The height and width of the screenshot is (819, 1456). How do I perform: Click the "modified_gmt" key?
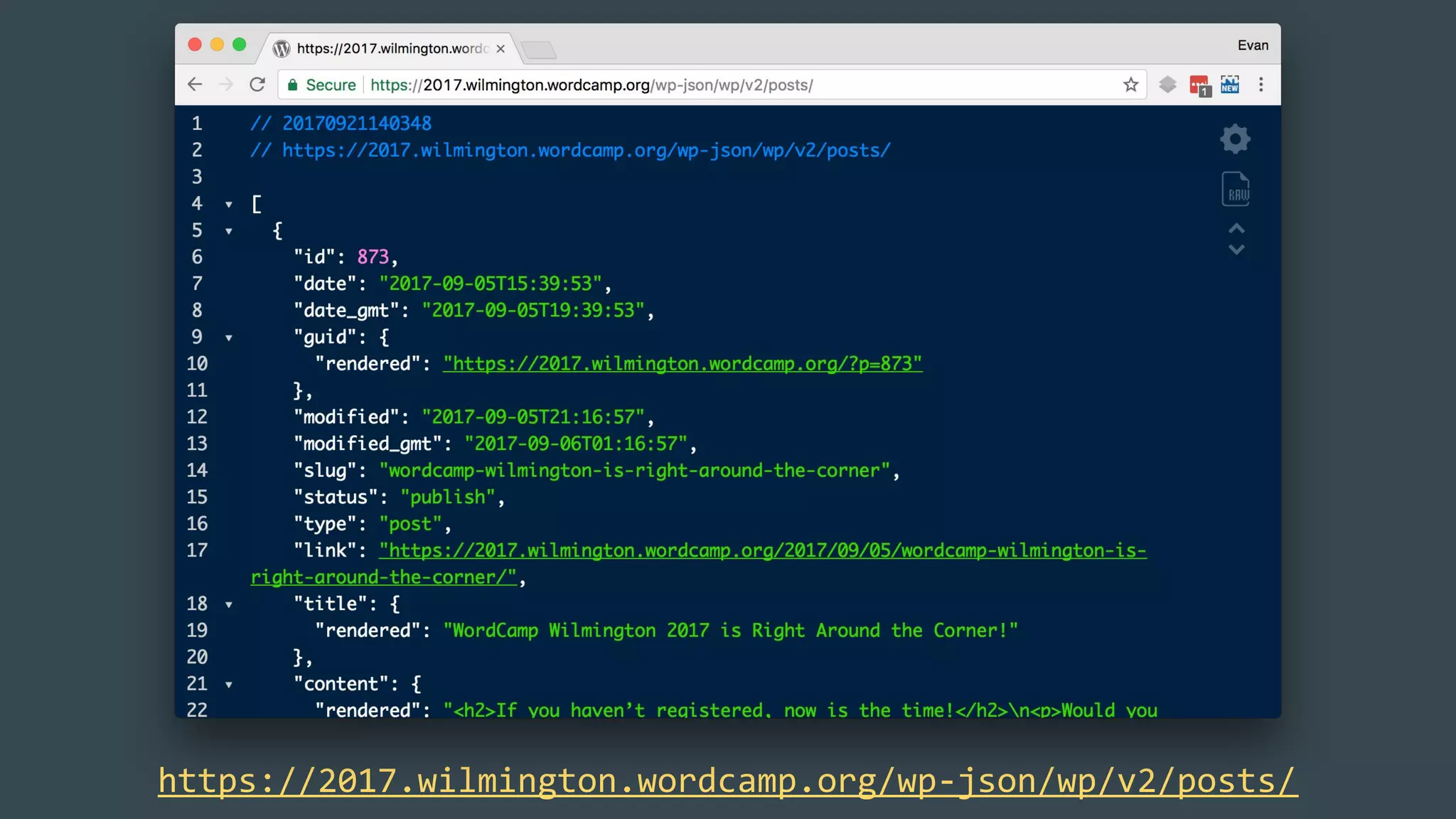coord(368,444)
